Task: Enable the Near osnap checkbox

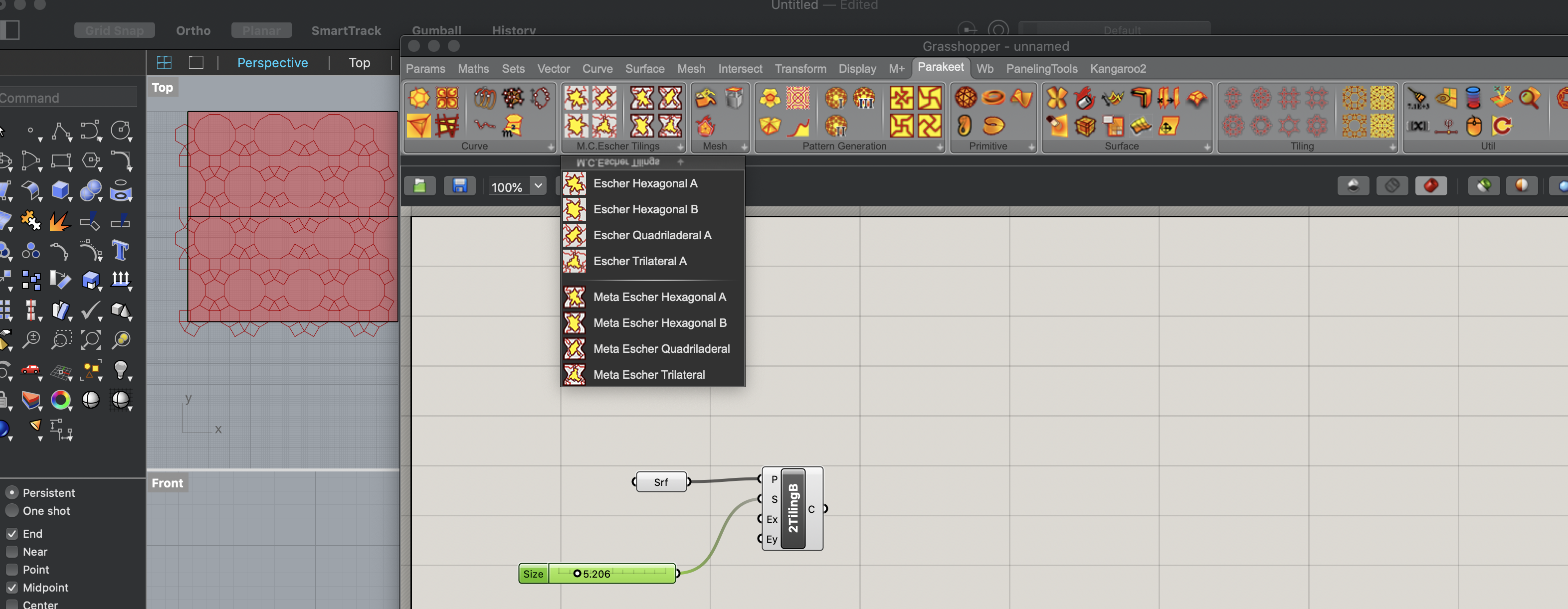Action: pyautogui.click(x=12, y=551)
